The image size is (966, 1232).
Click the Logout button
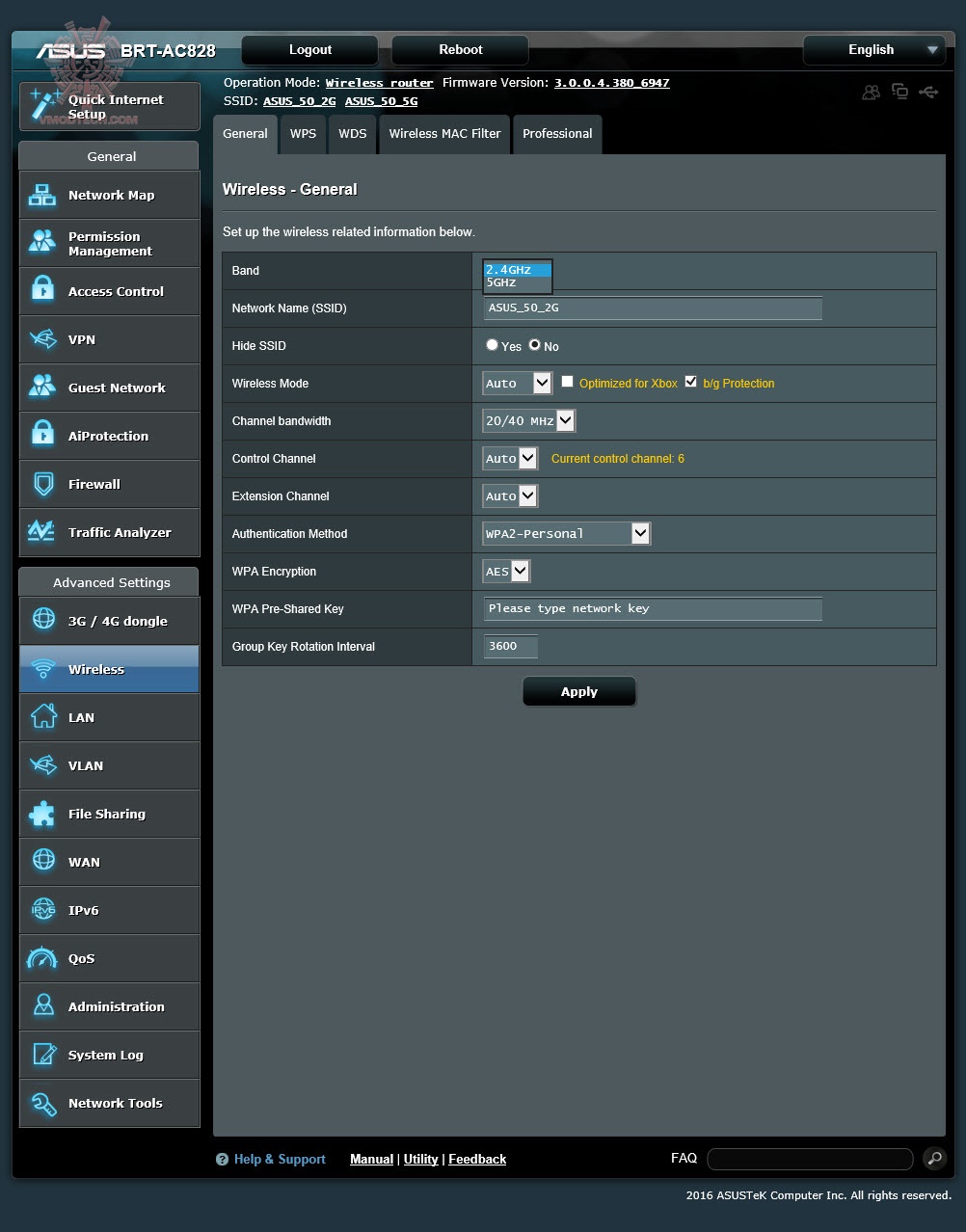(x=310, y=50)
